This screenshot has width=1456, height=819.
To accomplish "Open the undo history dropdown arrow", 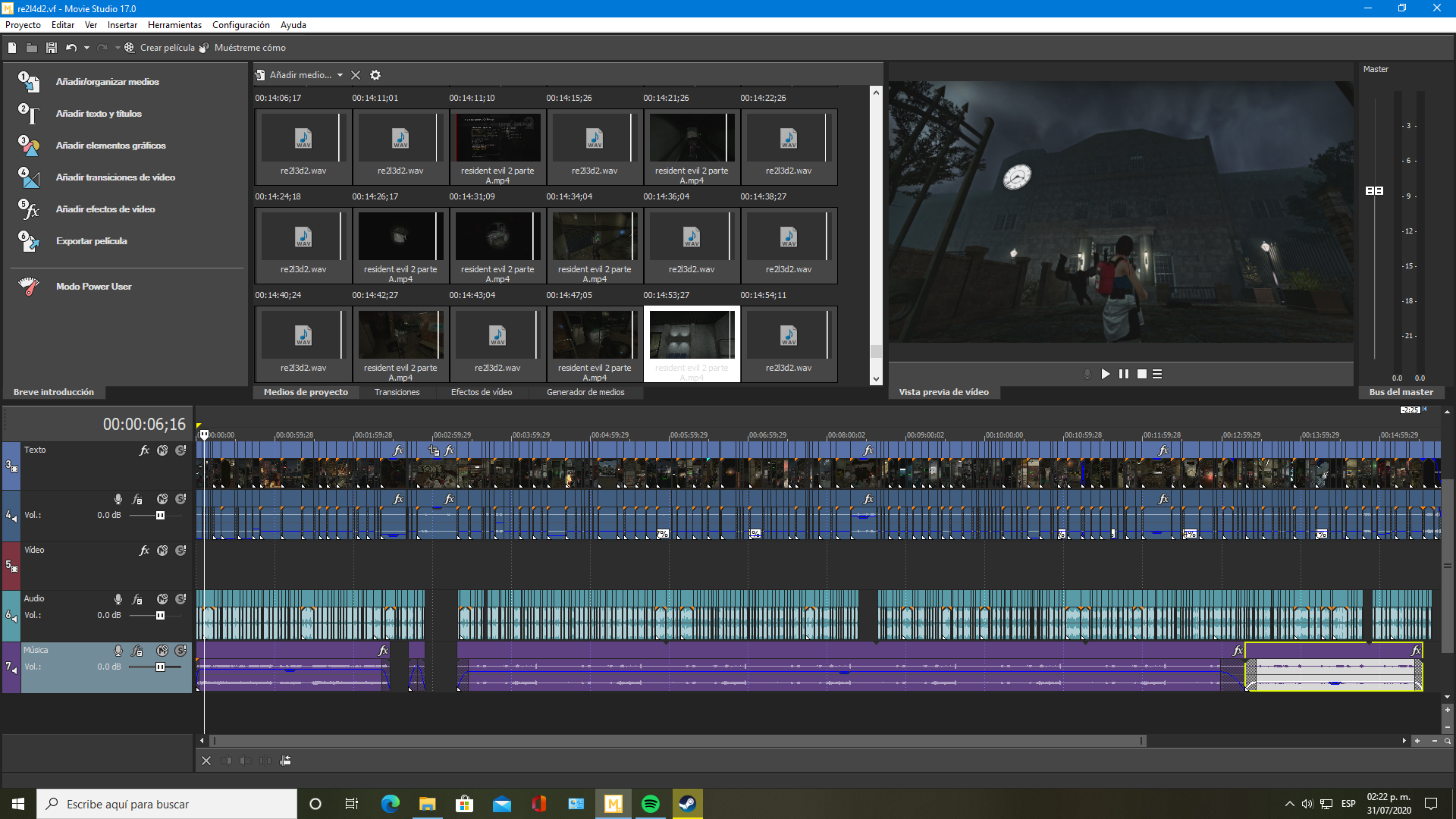I will pos(86,48).
